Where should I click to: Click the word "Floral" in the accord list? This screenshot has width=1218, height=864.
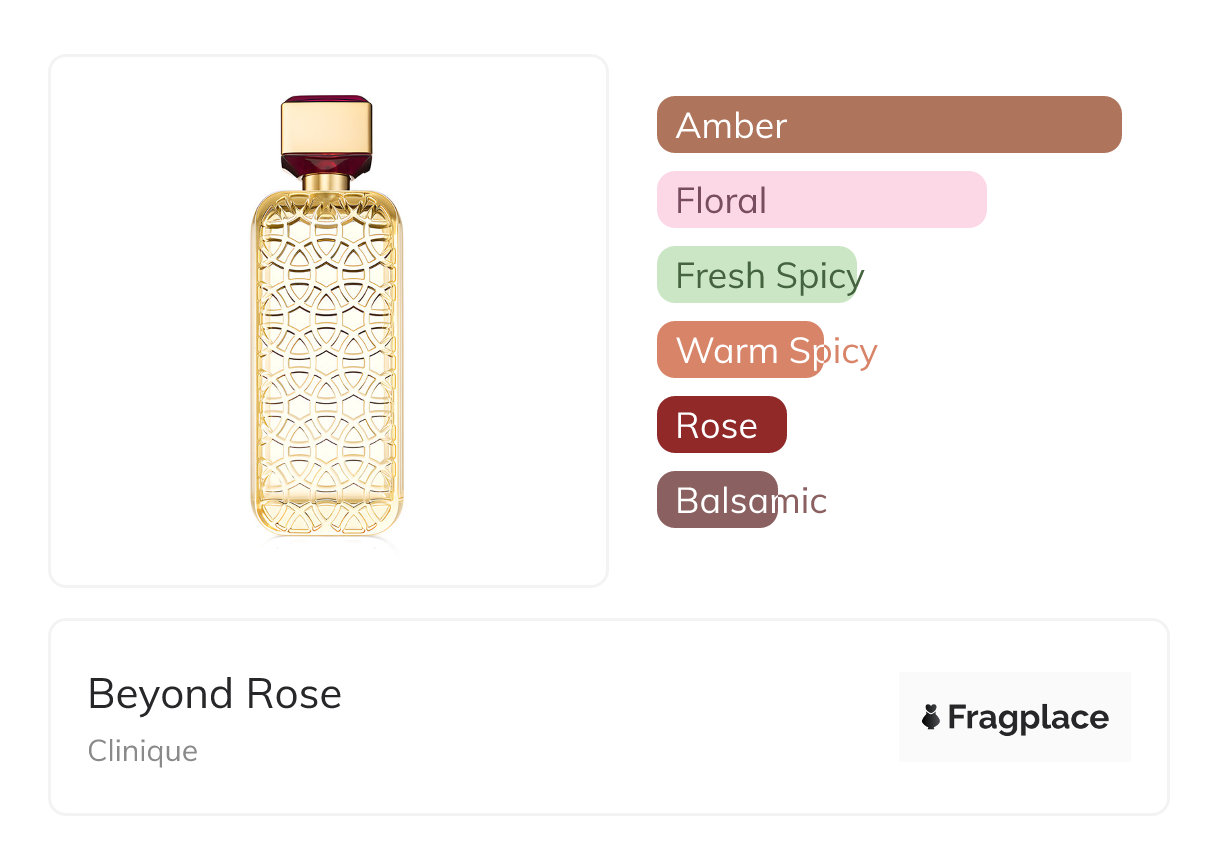click(x=721, y=201)
